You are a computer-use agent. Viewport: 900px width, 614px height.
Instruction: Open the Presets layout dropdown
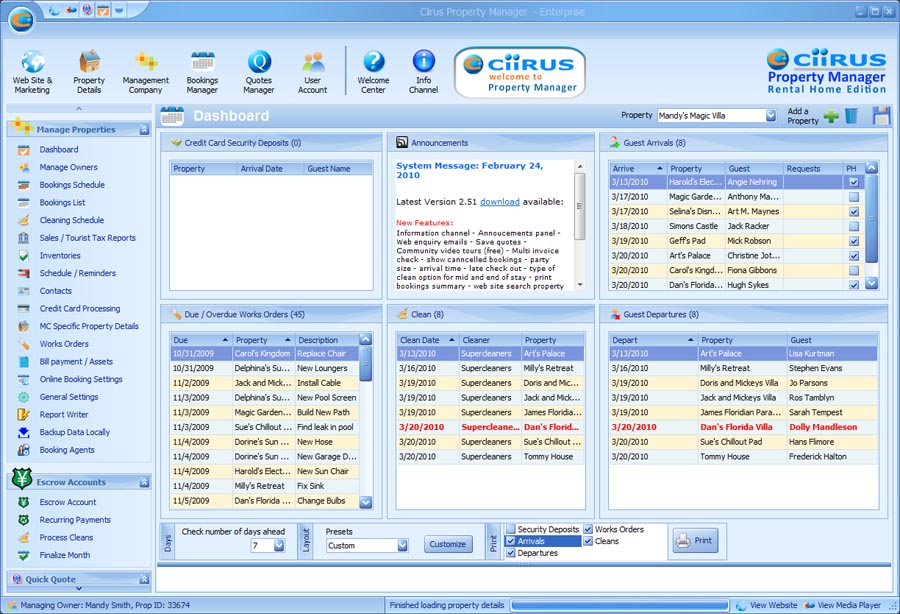point(402,546)
